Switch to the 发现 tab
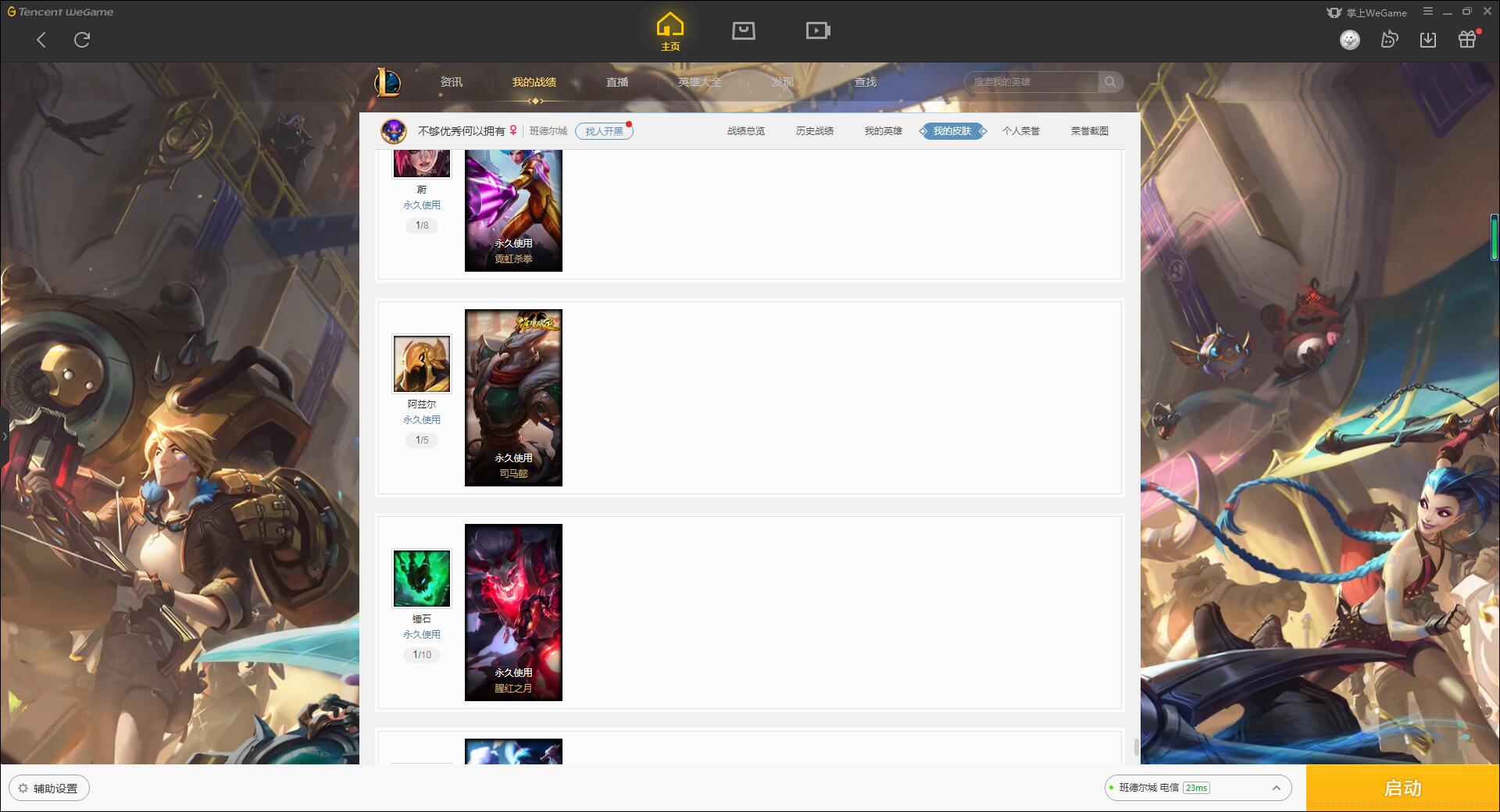The width and height of the screenshot is (1500, 812). click(783, 82)
